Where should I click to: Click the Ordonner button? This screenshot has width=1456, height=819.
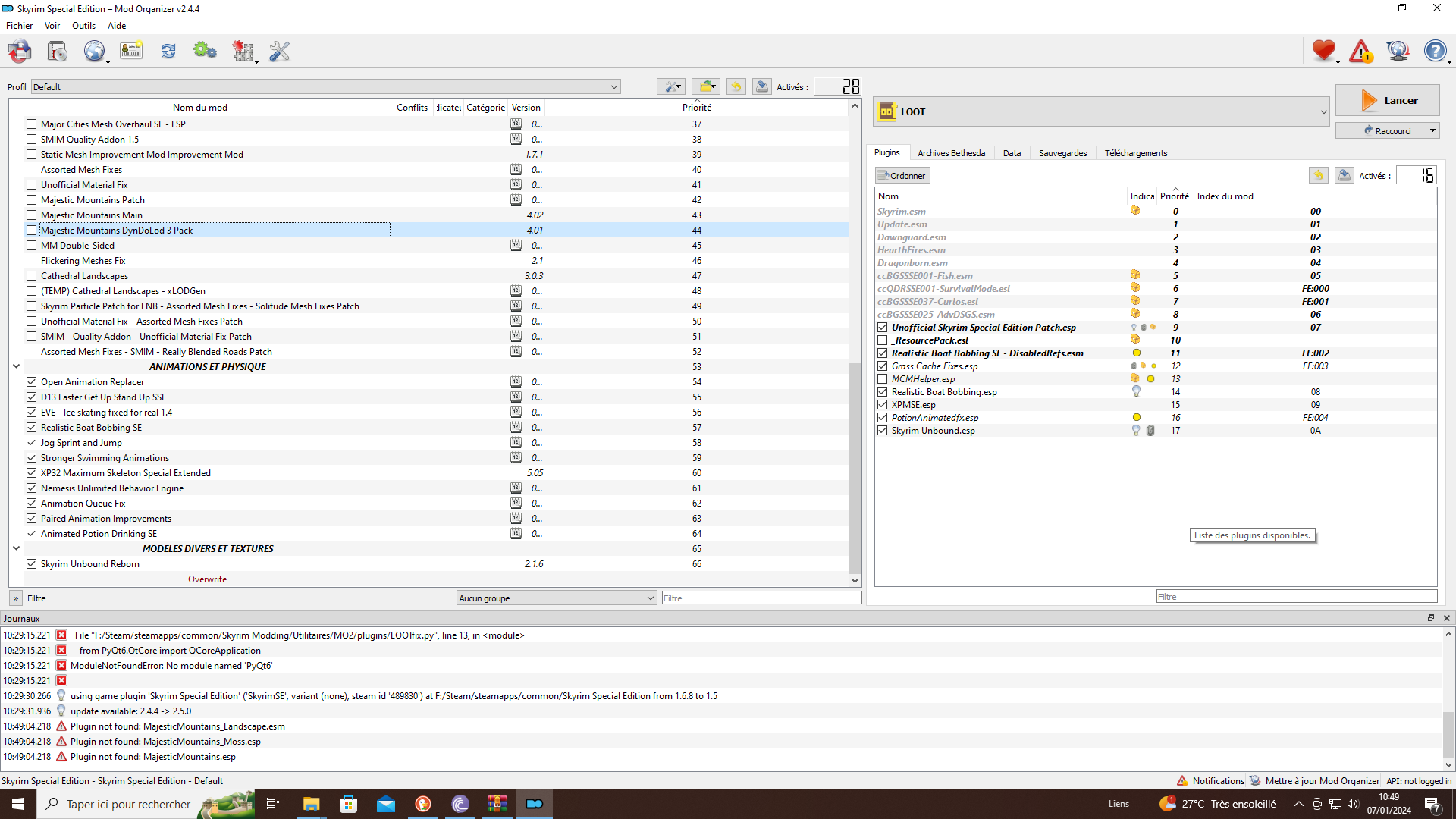pos(902,176)
